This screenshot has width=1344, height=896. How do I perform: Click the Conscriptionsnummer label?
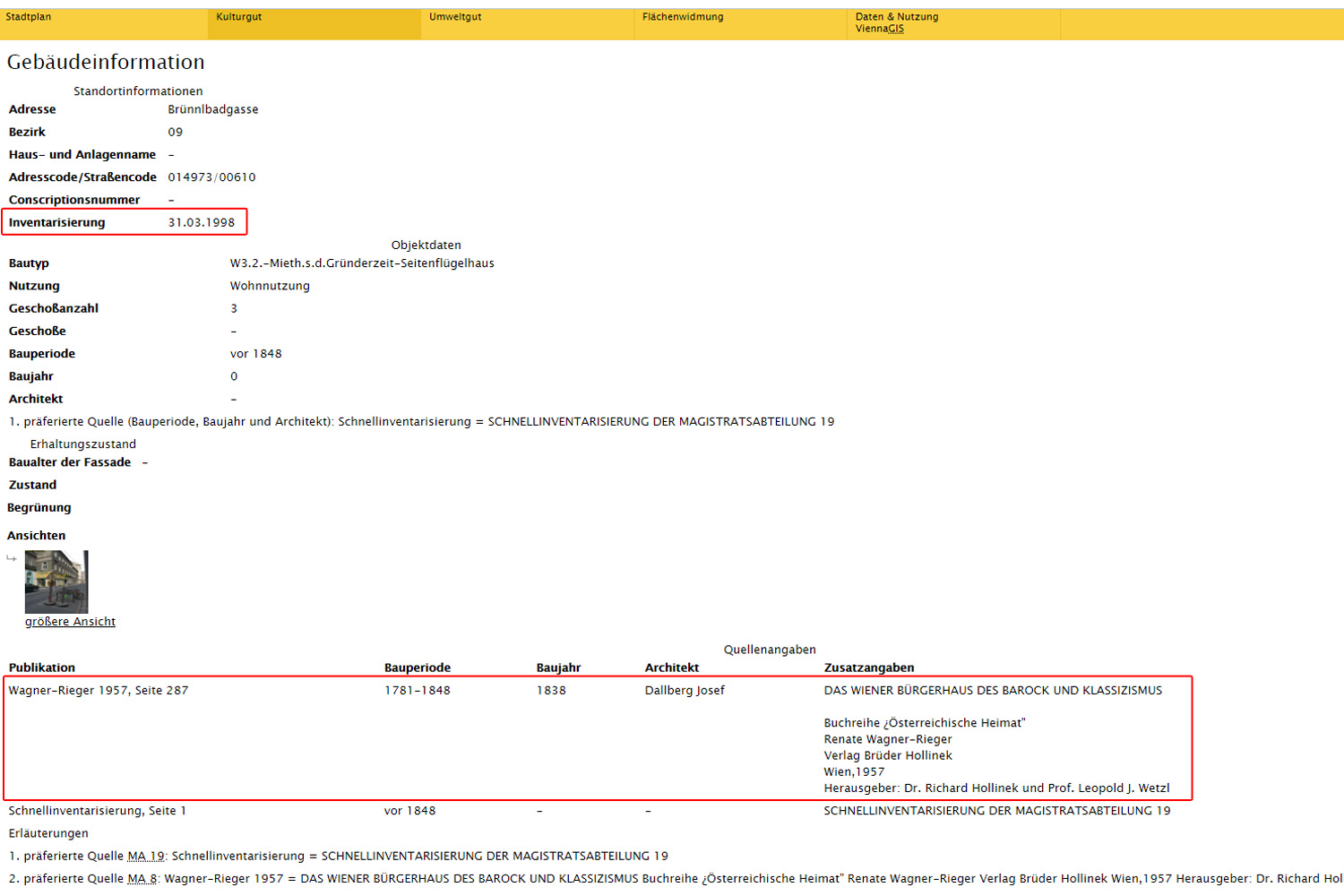[74, 200]
